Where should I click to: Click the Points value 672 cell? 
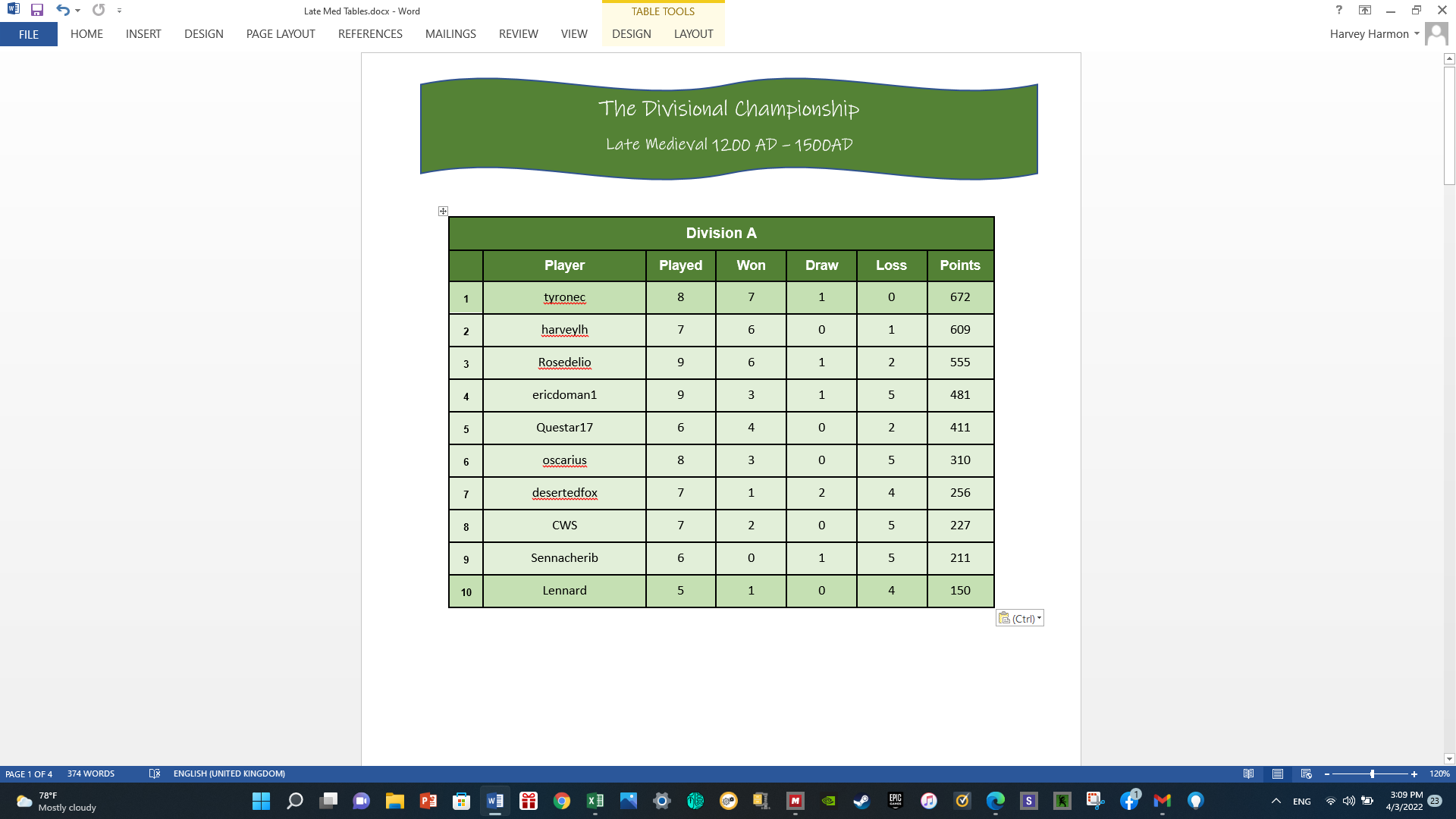[x=960, y=297]
